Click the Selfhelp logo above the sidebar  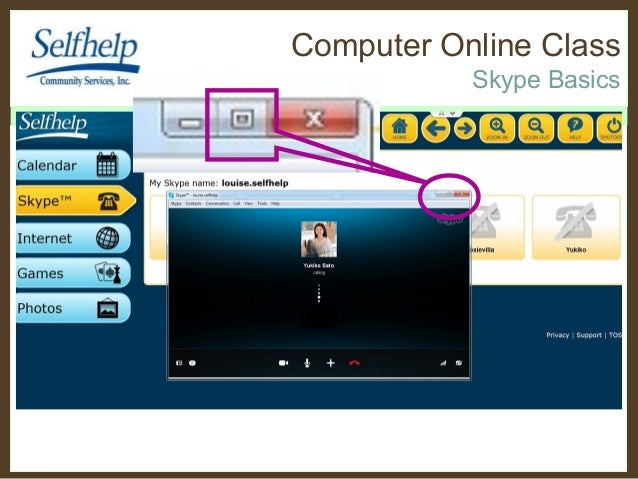[53, 125]
